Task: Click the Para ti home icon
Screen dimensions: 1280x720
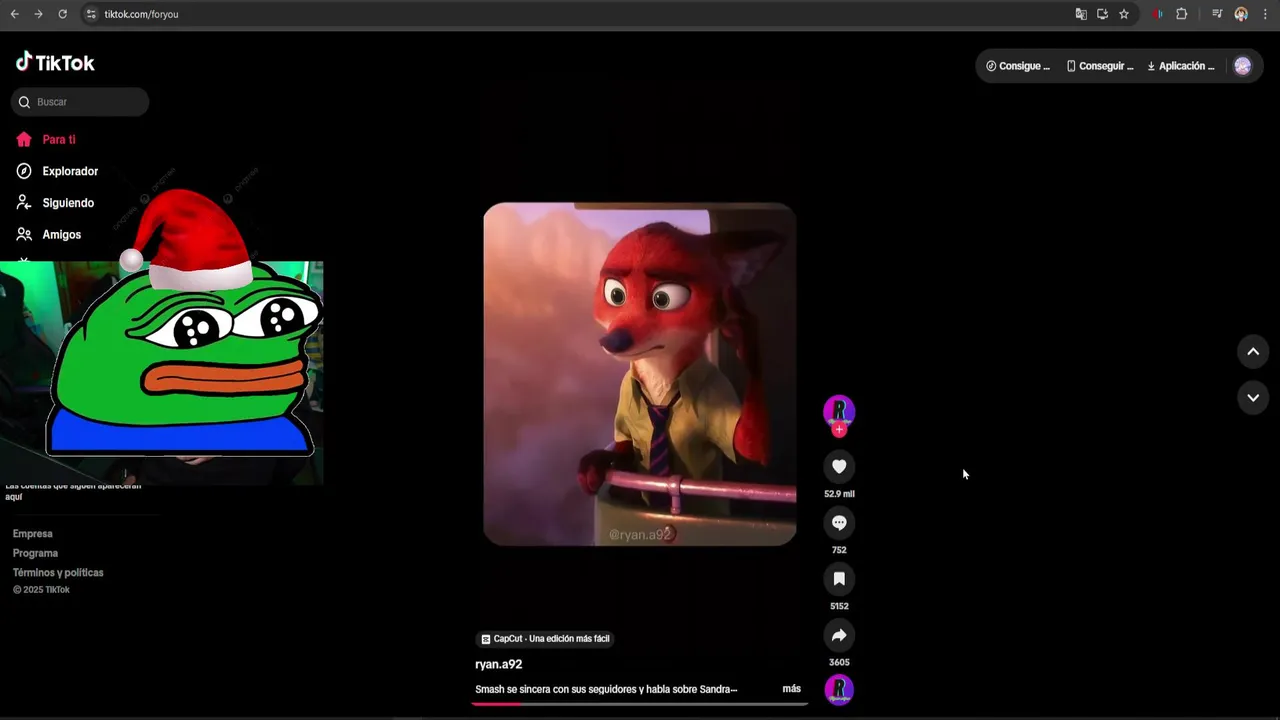Action: click(x=24, y=140)
